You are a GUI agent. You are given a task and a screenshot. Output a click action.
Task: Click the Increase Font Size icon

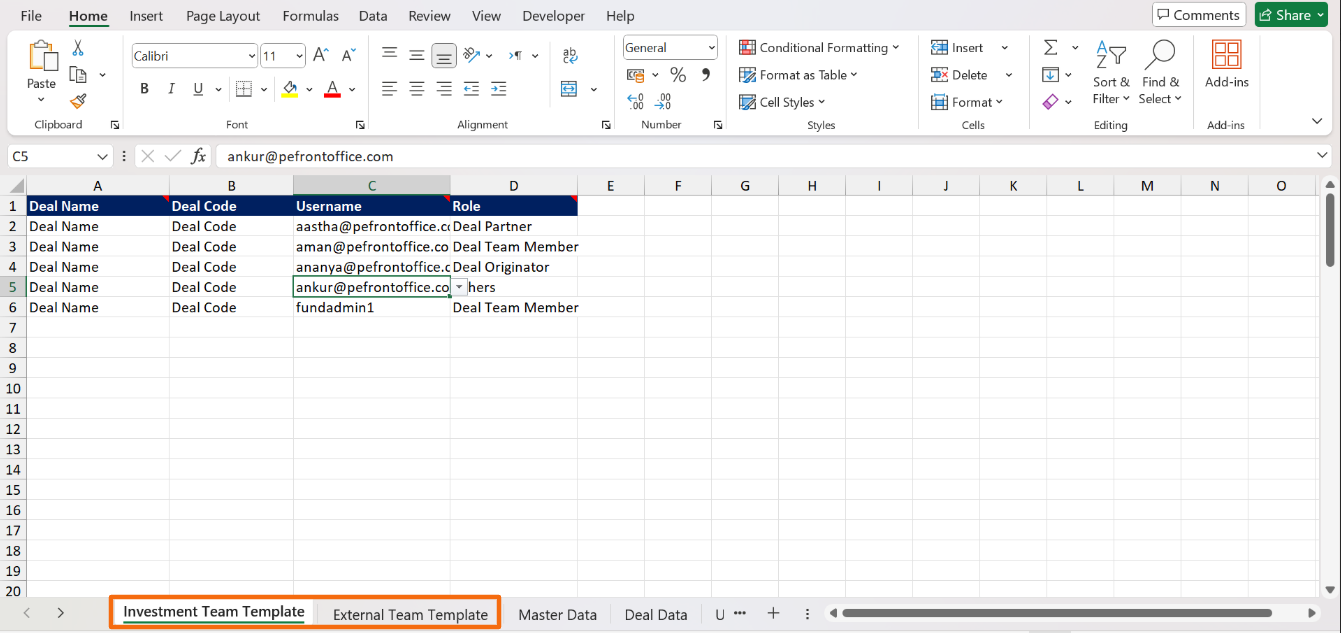[x=321, y=56]
